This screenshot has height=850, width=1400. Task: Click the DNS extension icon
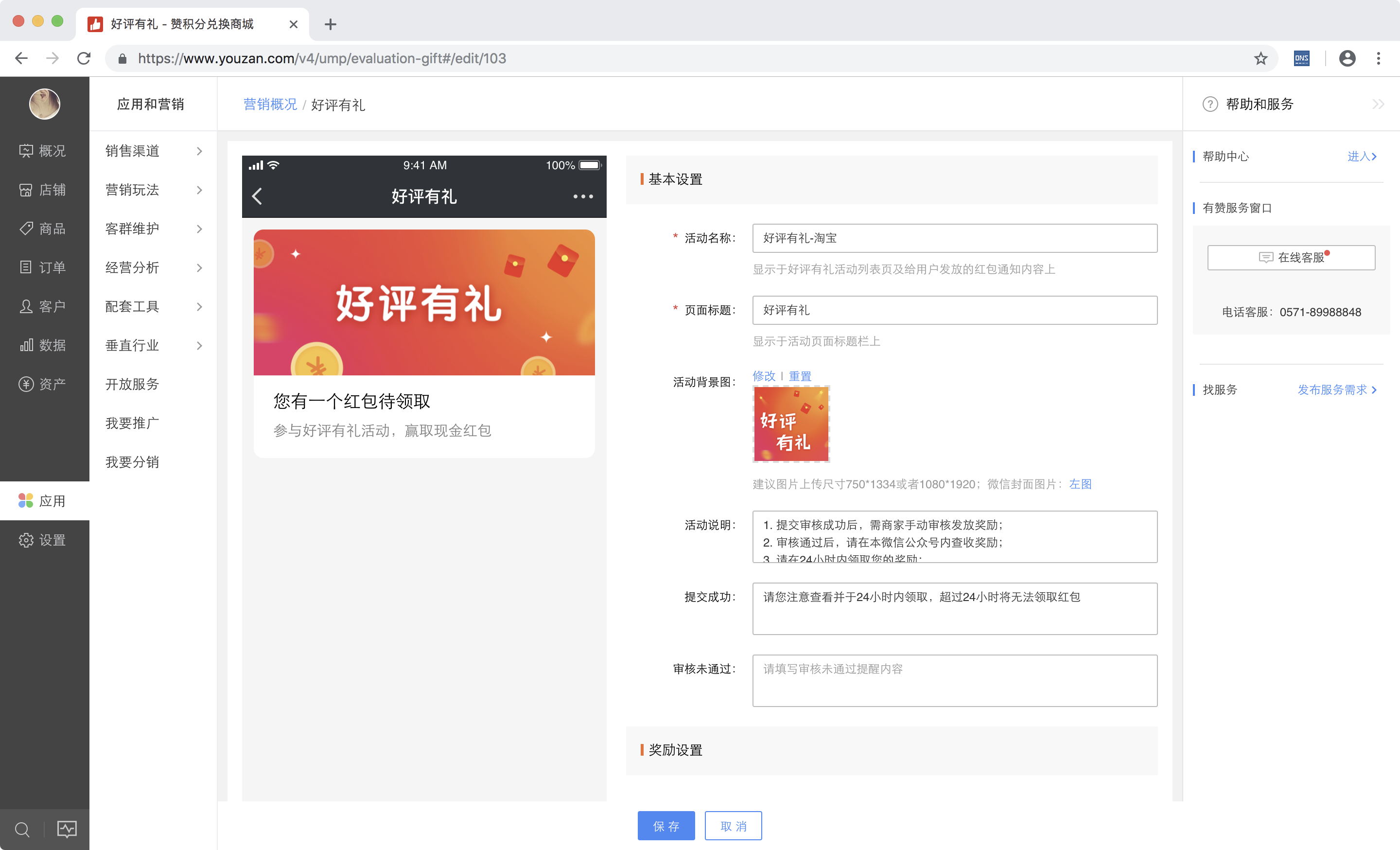tap(1302, 58)
